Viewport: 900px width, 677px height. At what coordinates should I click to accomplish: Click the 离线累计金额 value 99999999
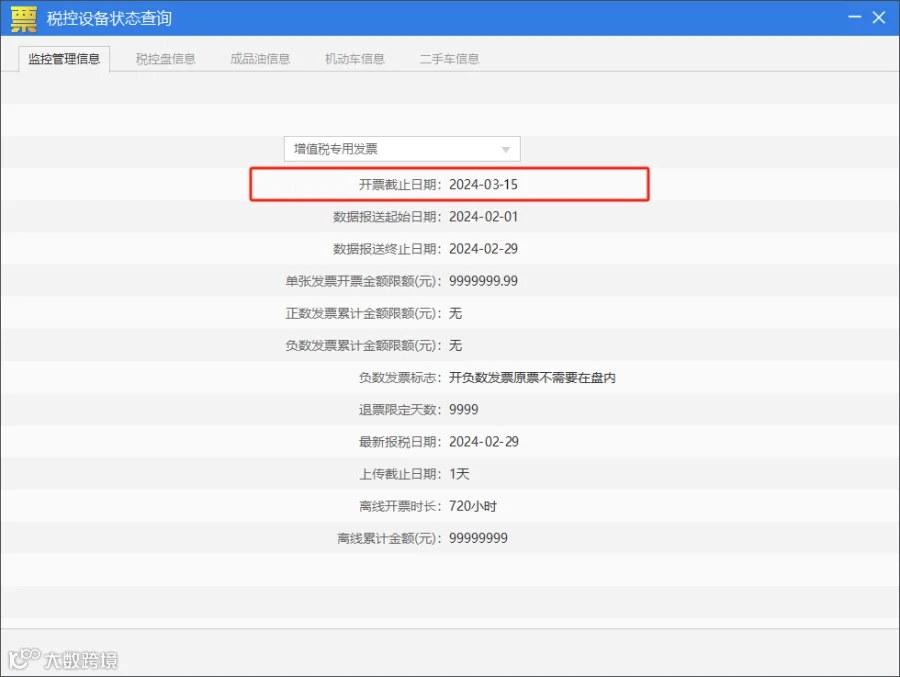click(x=478, y=538)
